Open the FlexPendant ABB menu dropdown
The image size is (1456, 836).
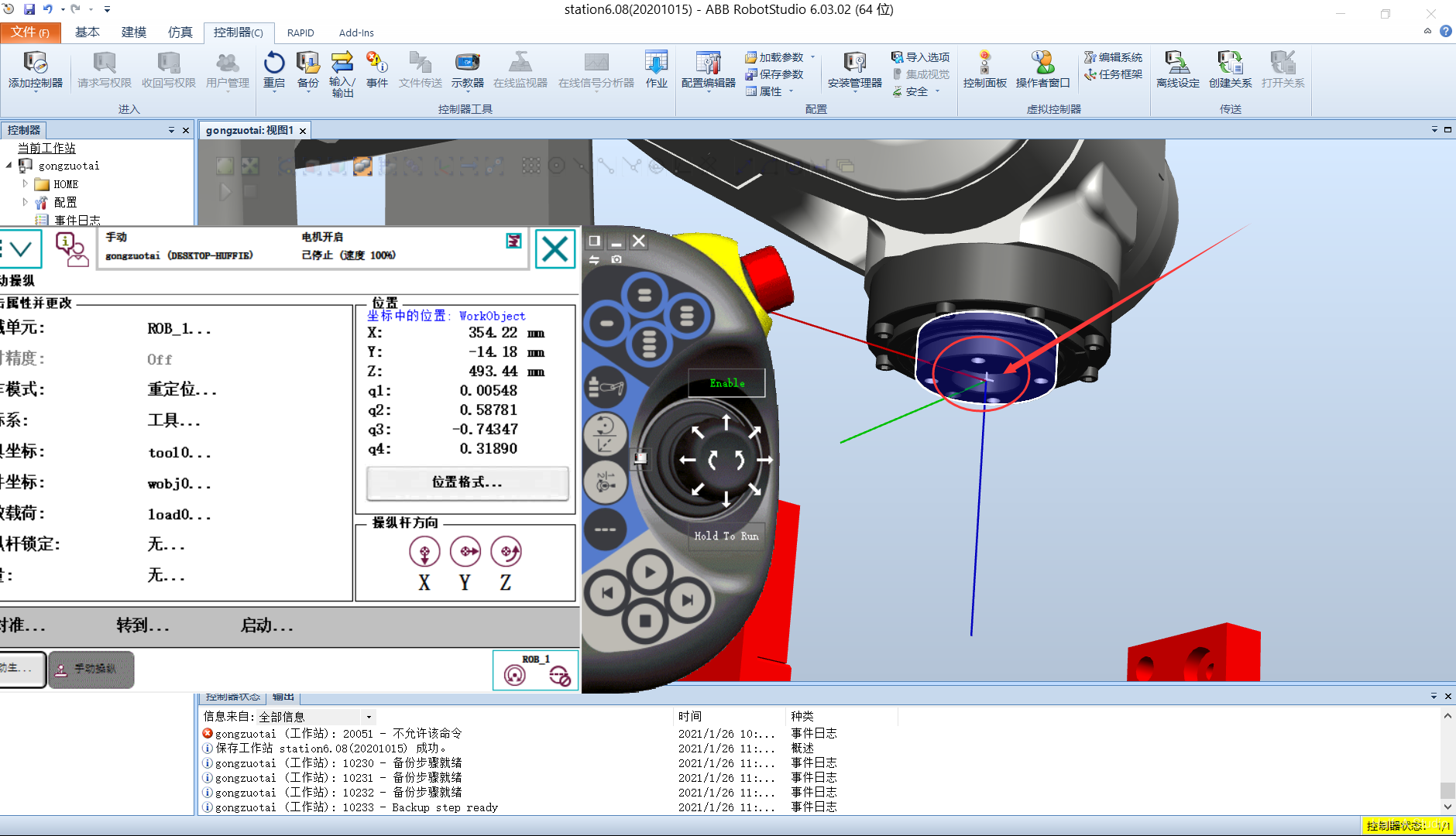[20, 249]
